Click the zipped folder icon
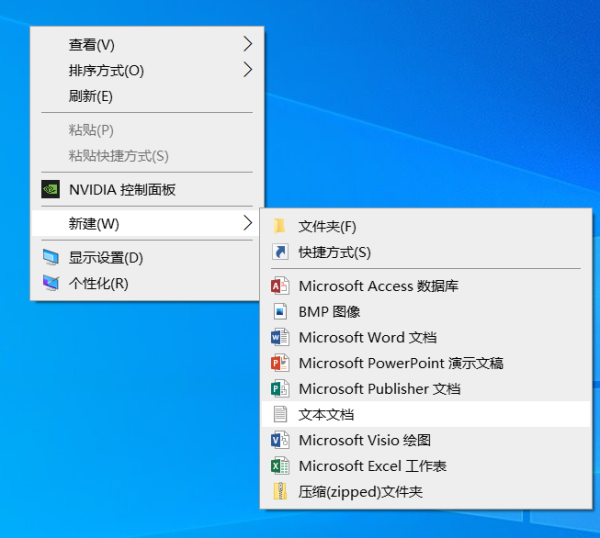 280,491
